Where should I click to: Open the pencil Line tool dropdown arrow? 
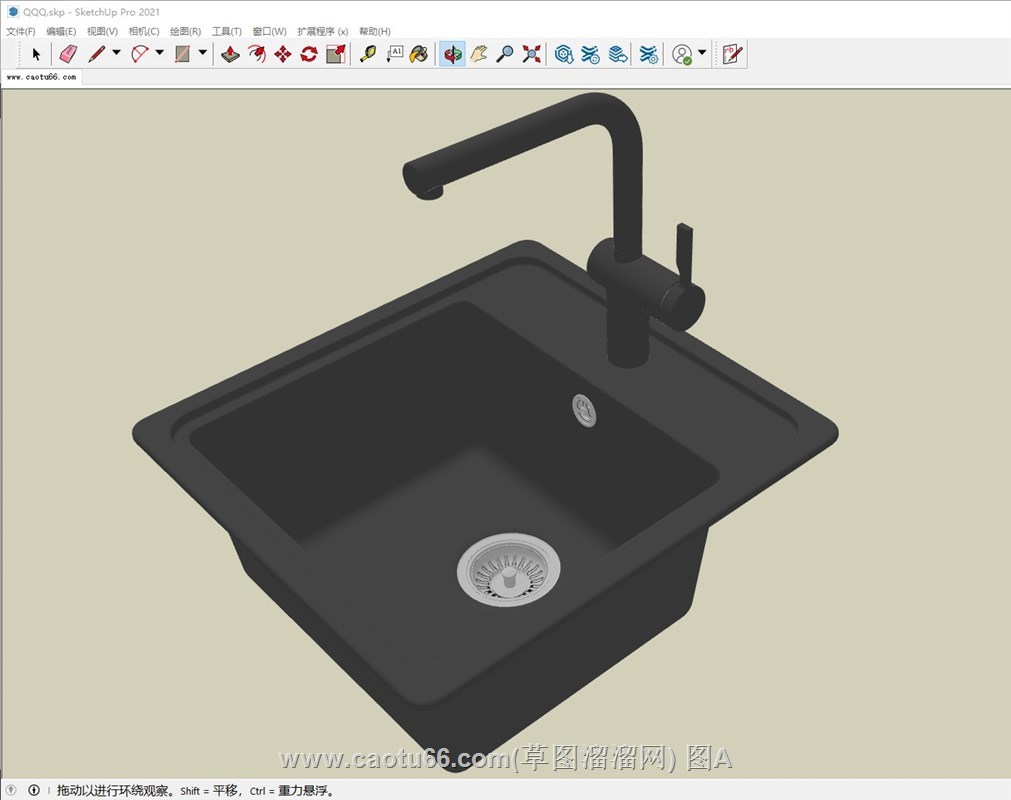click(x=116, y=53)
